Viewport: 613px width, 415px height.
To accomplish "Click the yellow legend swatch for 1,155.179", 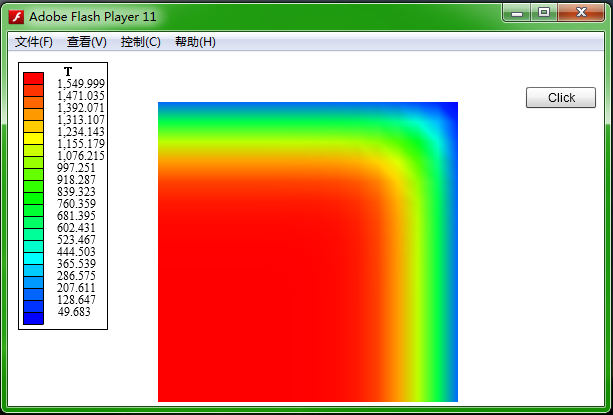I will tap(33, 138).
